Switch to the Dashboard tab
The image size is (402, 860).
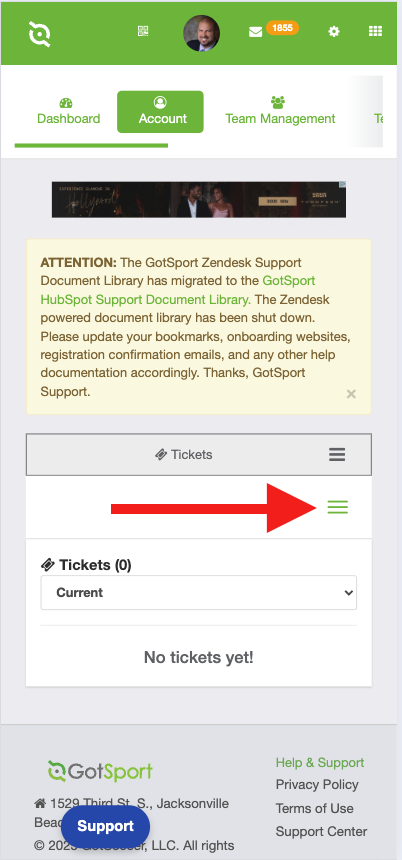click(x=69, y=112)
